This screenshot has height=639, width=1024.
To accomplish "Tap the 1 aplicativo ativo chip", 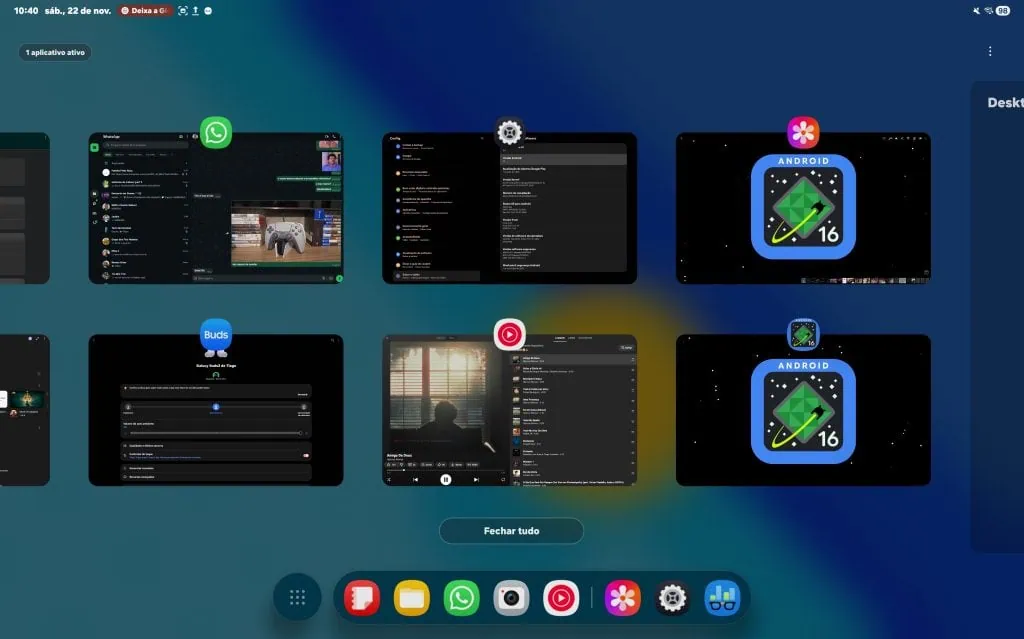I will [54, 51].
